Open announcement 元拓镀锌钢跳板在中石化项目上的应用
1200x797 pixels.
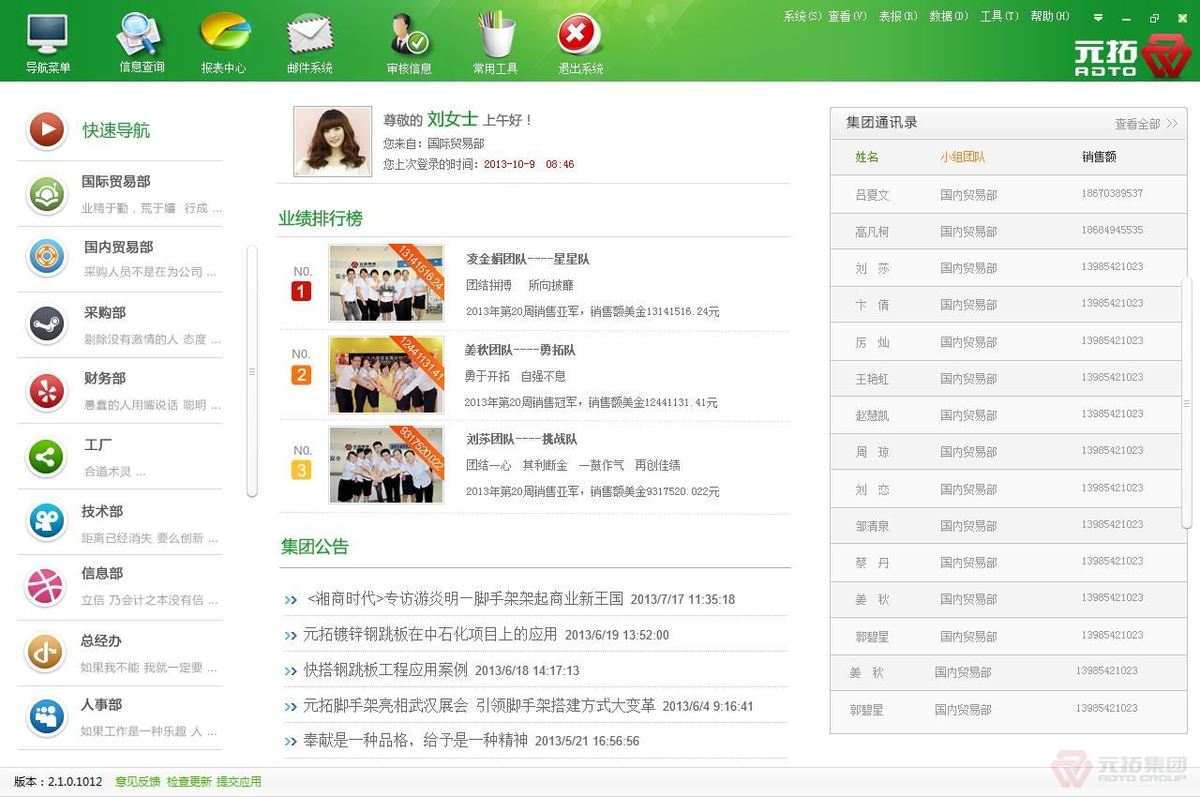click(x=430, y=634)
